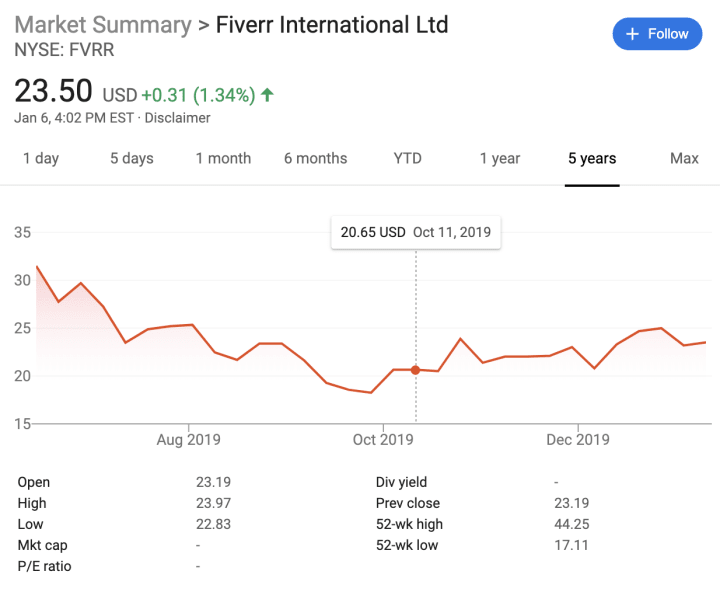720x599 pixels.
Task: Click the 52-wk high value 44.25
Action: (572, 524)
